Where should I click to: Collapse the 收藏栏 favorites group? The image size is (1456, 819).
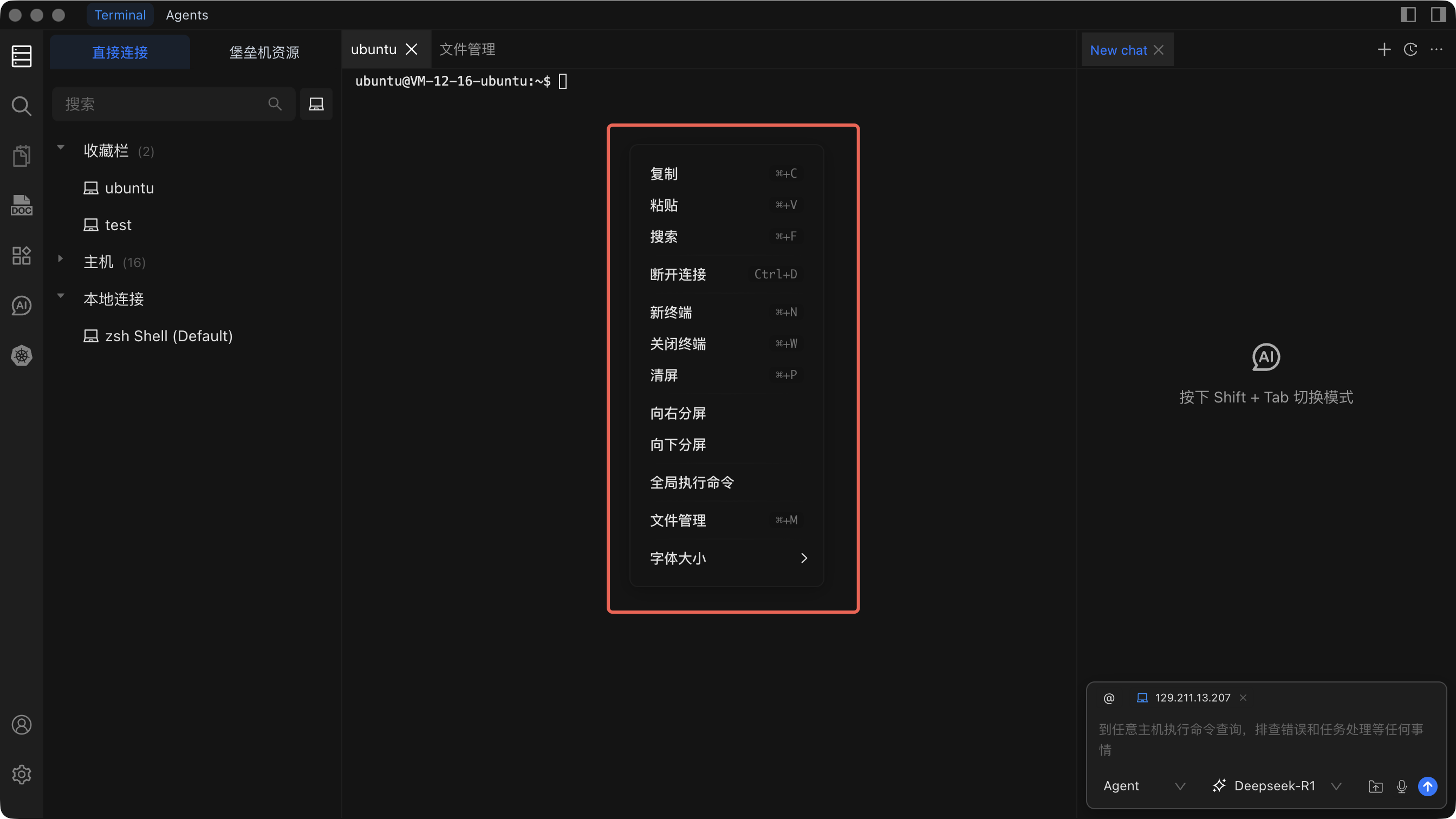[x=61, y=148]
